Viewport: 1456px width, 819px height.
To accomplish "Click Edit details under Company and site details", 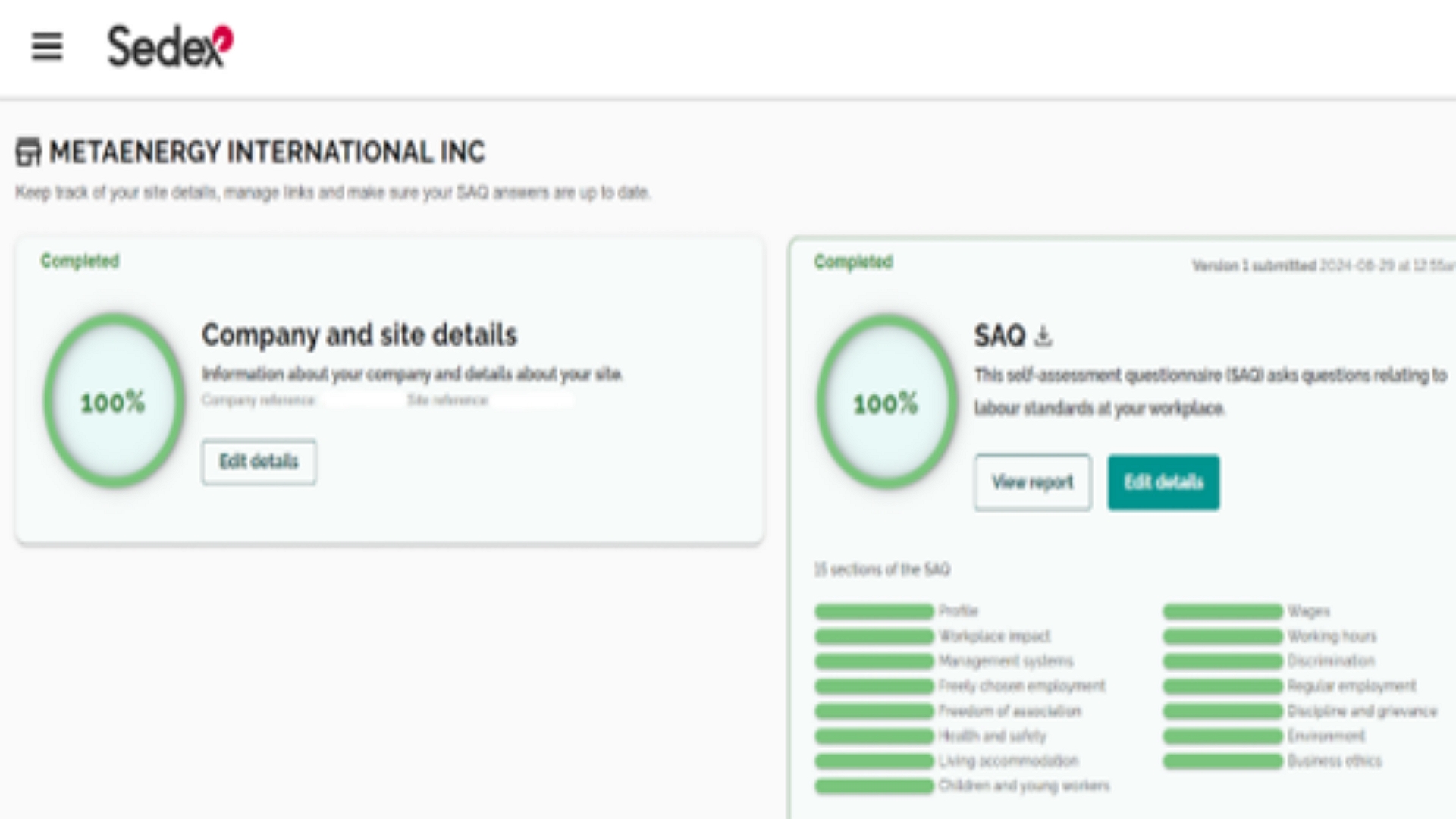I will click(x=259, y=461).
